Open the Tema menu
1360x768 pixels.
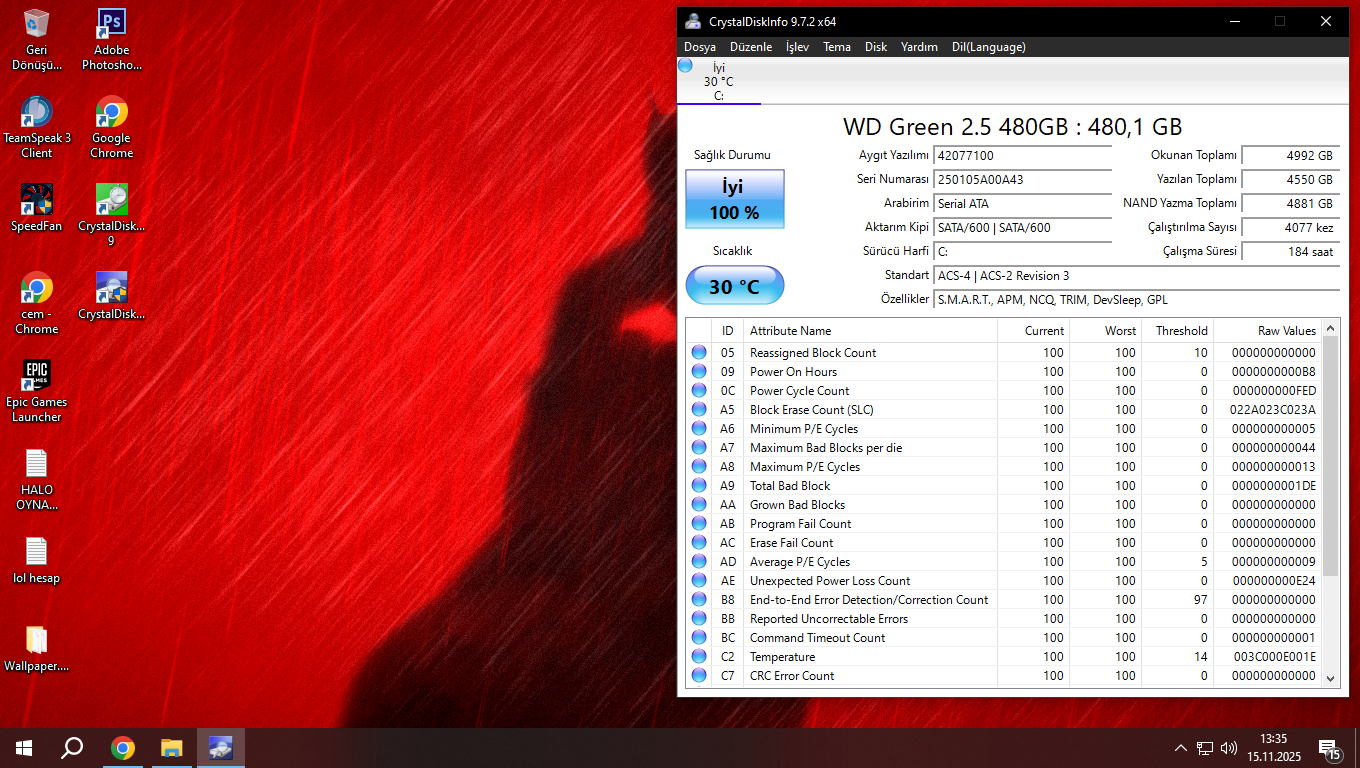coord(837,47)
